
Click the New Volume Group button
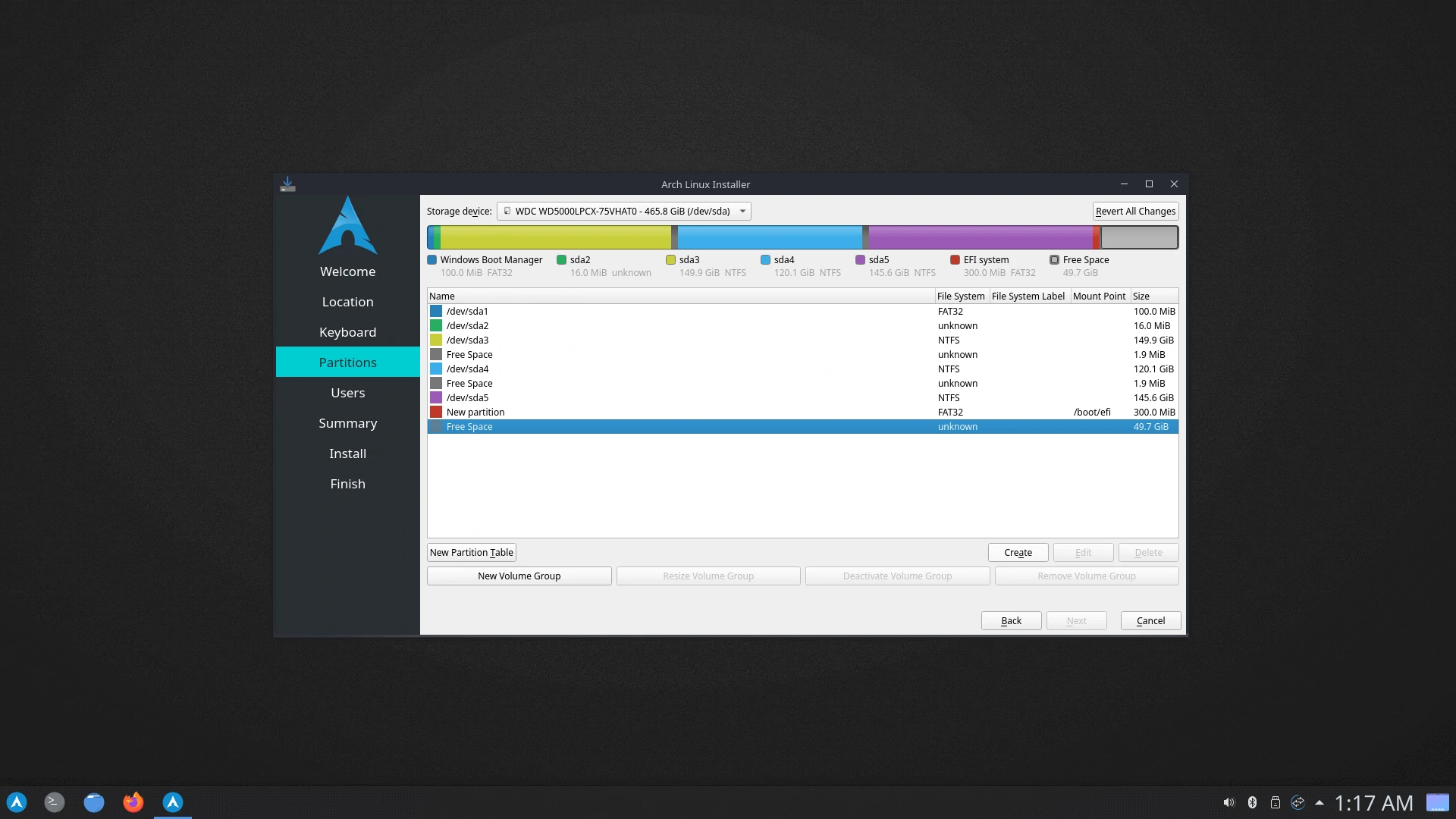tap(519, 576)
